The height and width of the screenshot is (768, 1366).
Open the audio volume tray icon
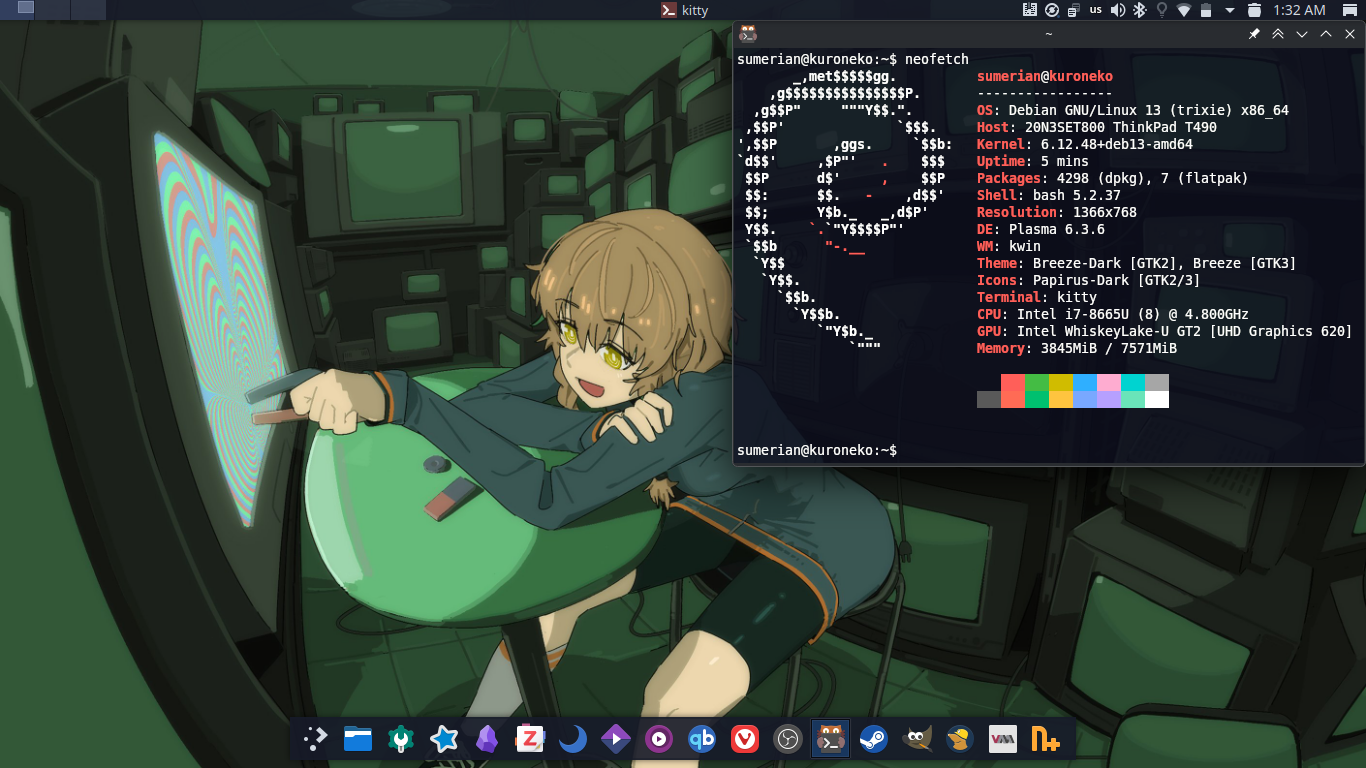click(1117, 10)
